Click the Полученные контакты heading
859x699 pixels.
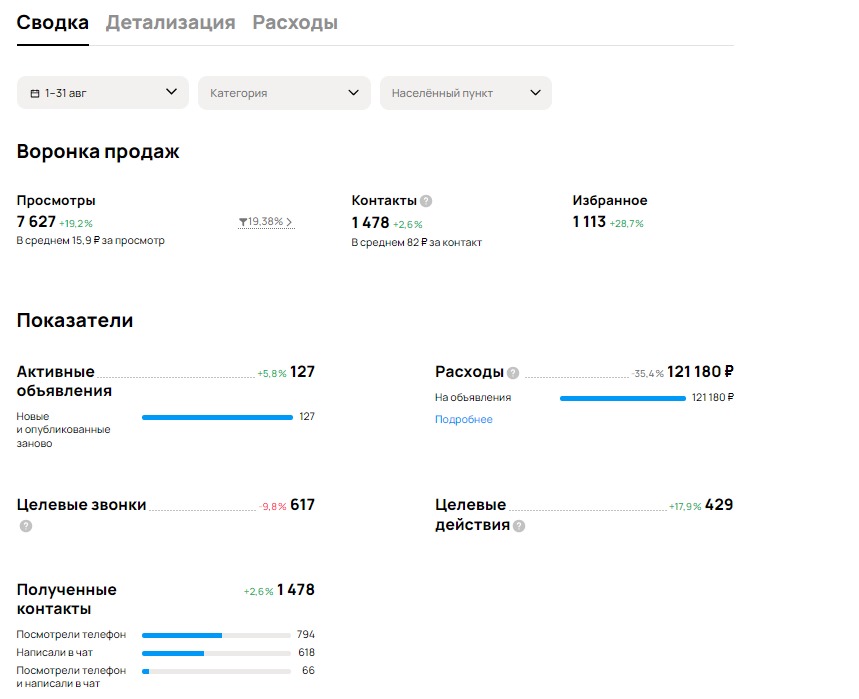point(66,599)
